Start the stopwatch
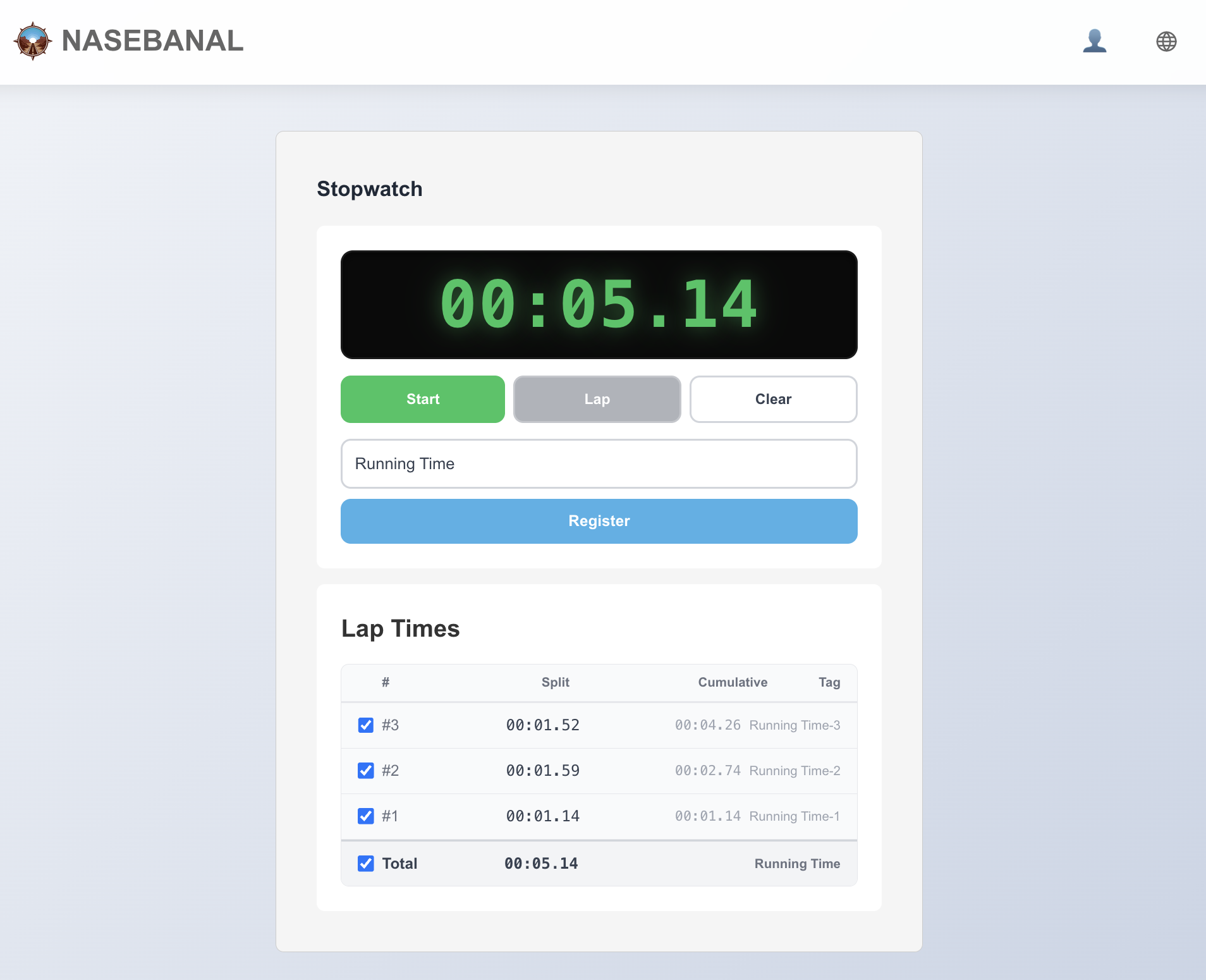This screenshot has width=1206, height=980. [x=422, y=399]
